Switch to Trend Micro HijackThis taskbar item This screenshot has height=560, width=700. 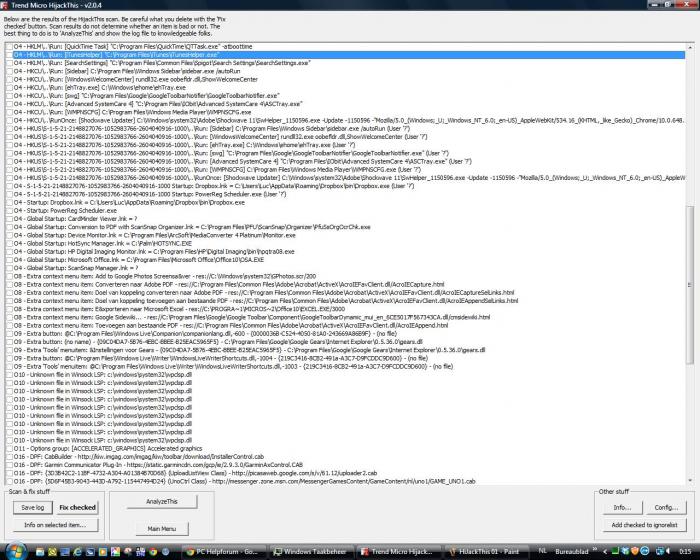pyautogui.click(x=398, y=552)
